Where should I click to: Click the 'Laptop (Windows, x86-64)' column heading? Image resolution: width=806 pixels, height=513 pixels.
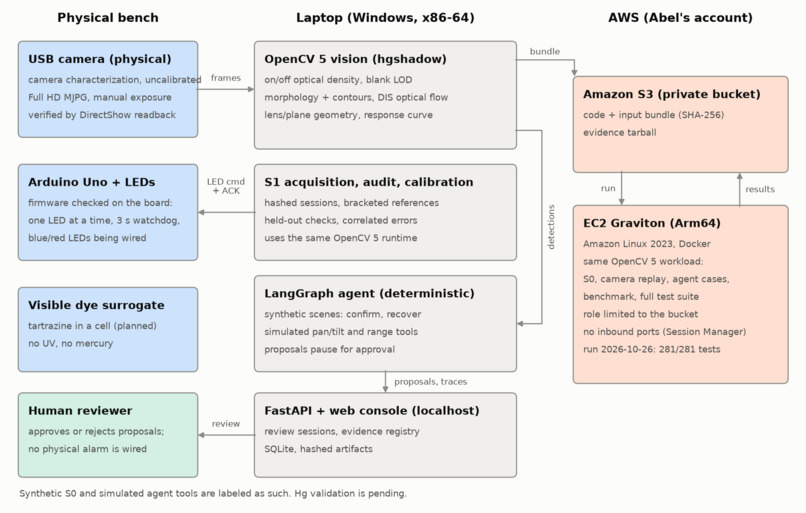[385, 17]
